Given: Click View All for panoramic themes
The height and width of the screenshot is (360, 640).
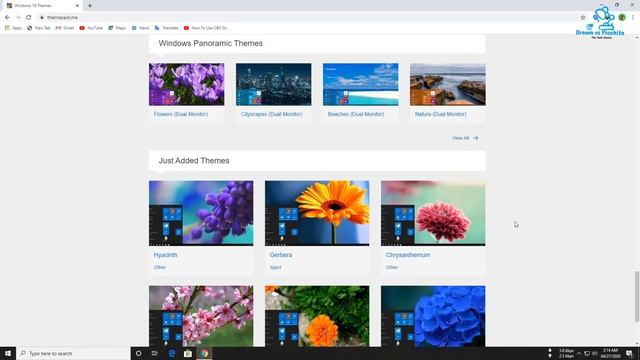Looking at the screenshot, I should (465, 138).
